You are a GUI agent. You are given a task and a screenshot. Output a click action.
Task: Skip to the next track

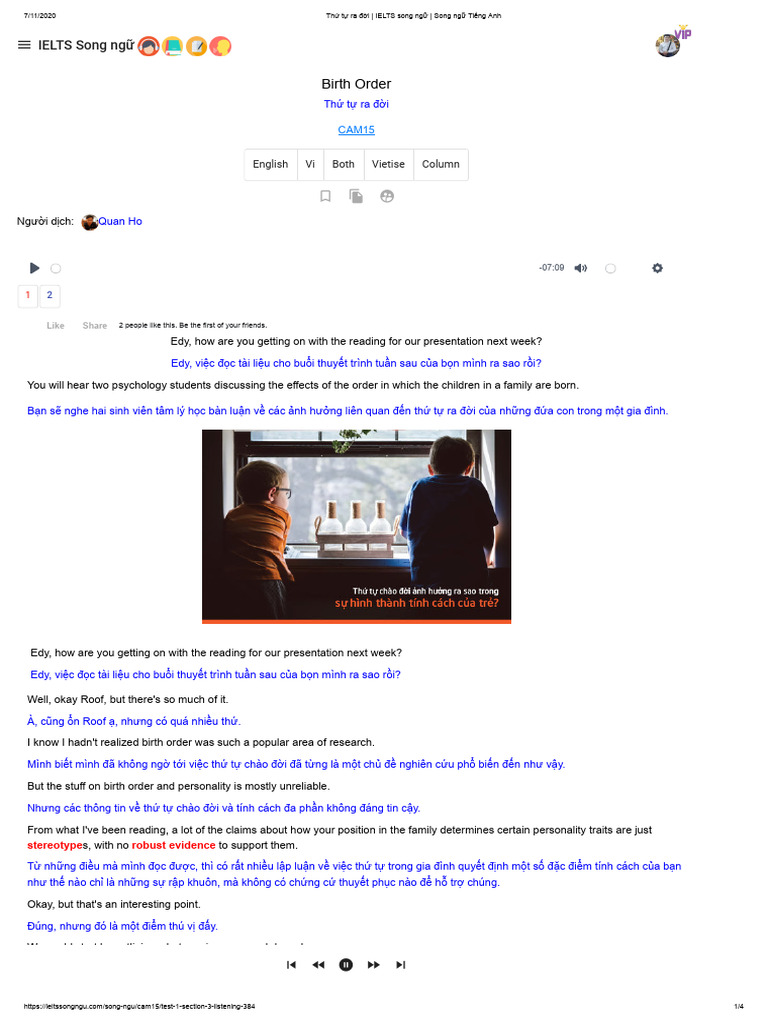[x=400, y=965]
